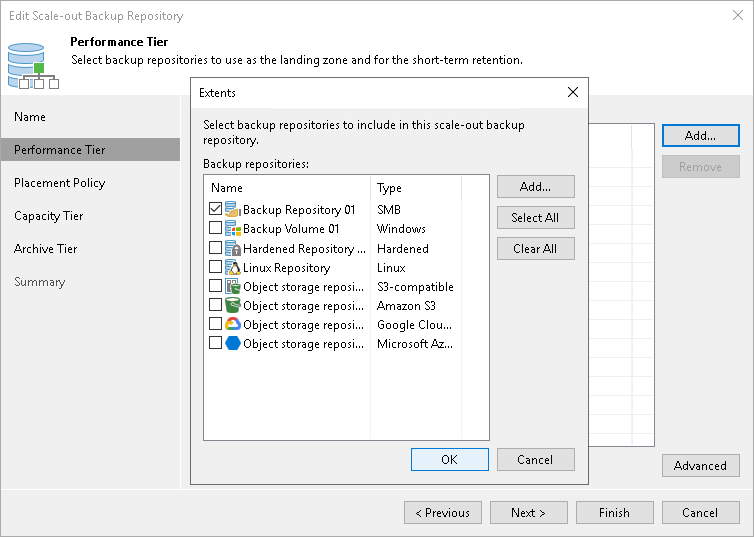Click the S3-compatible object storage icon

click(233, 286)
